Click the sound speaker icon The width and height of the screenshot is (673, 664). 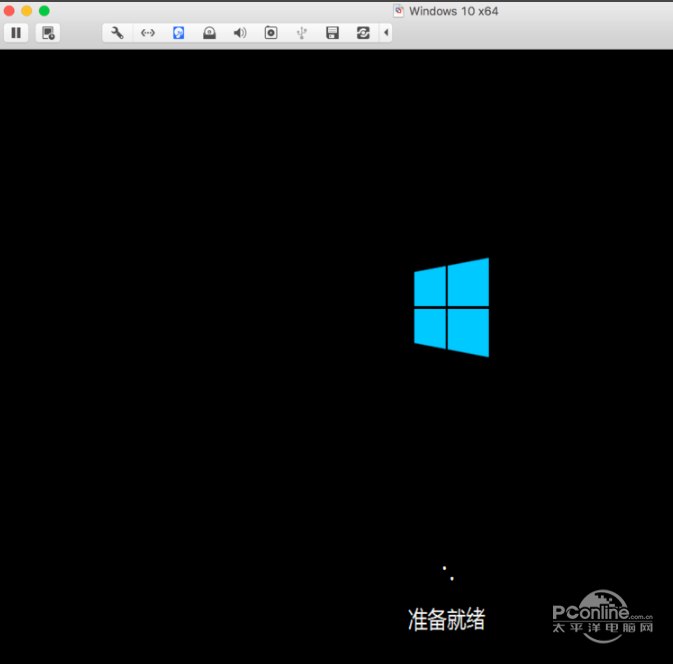point(240,33)
